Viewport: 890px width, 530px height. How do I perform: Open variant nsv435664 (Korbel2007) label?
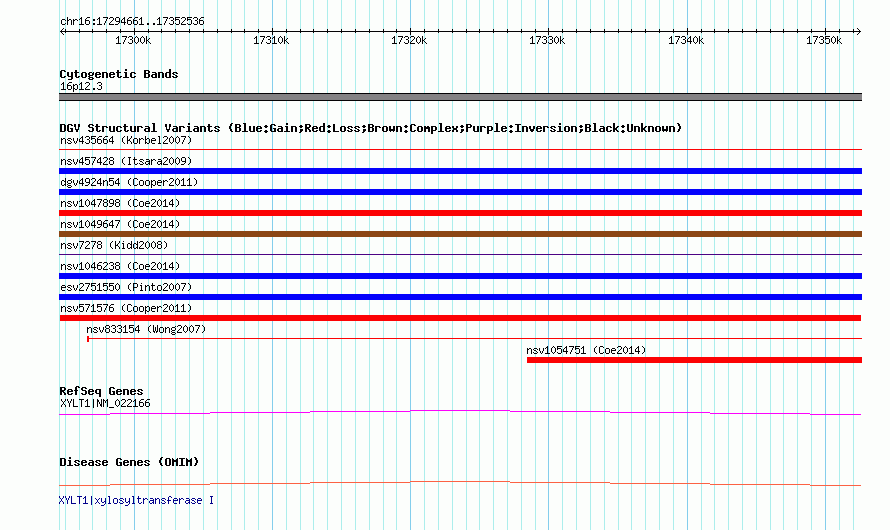[x=126, y=140]
